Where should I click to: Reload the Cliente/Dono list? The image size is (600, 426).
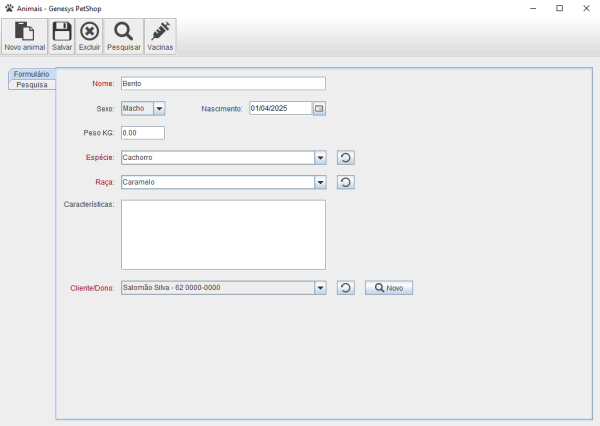point(346,288)
